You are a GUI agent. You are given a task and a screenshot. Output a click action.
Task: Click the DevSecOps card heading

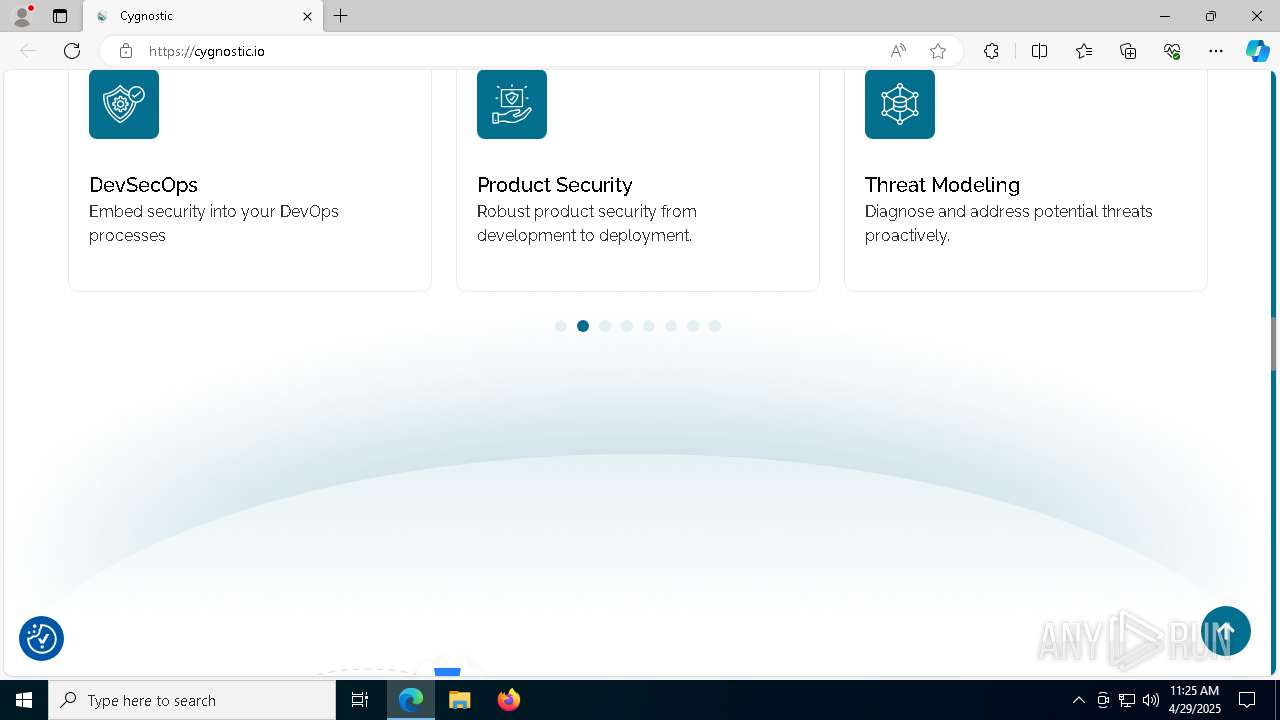click(144, 185)
